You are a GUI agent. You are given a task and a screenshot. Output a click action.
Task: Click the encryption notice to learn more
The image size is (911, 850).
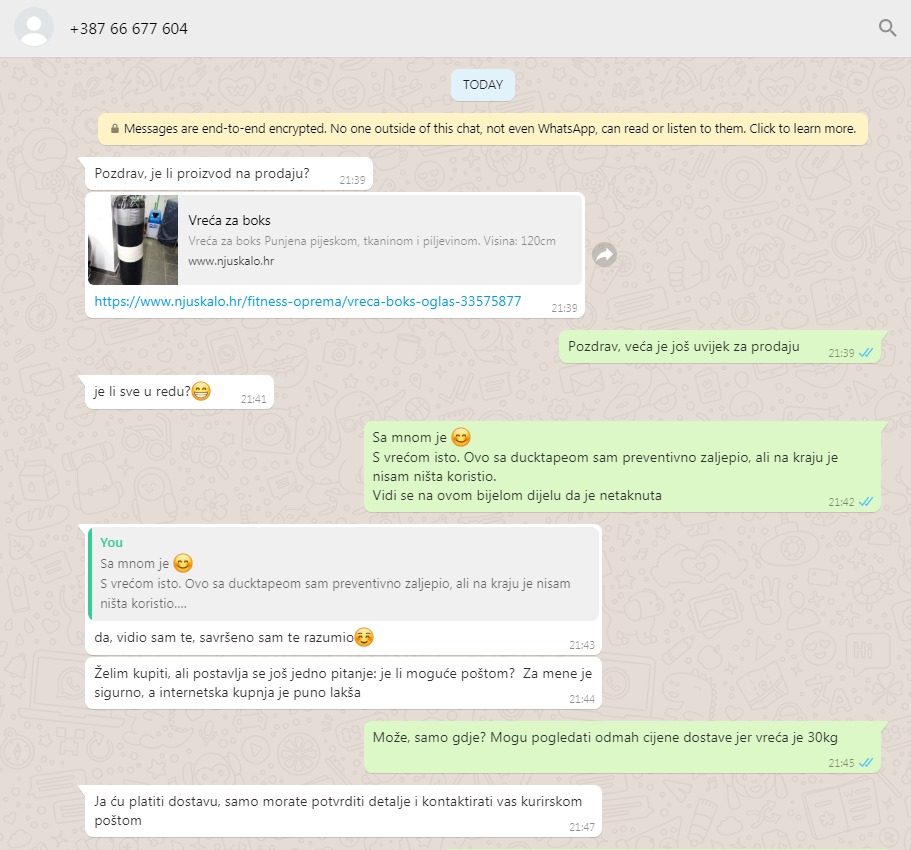coord(483,128)
